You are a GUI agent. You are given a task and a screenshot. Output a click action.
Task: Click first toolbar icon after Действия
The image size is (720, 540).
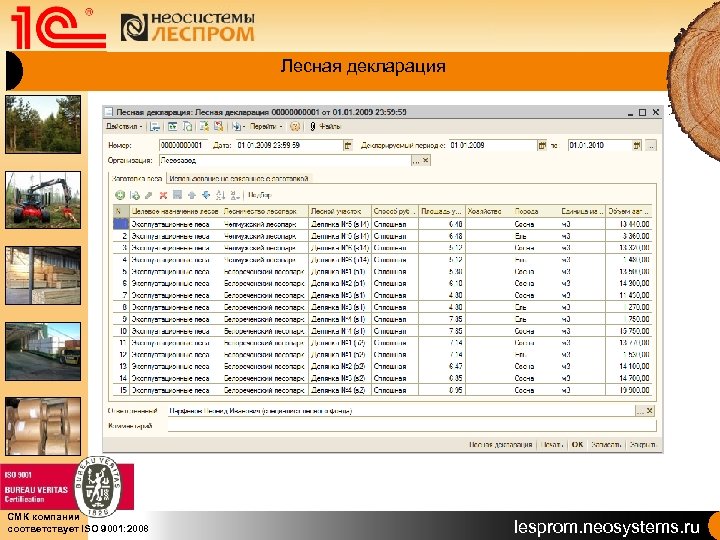[x=155, y=126]
